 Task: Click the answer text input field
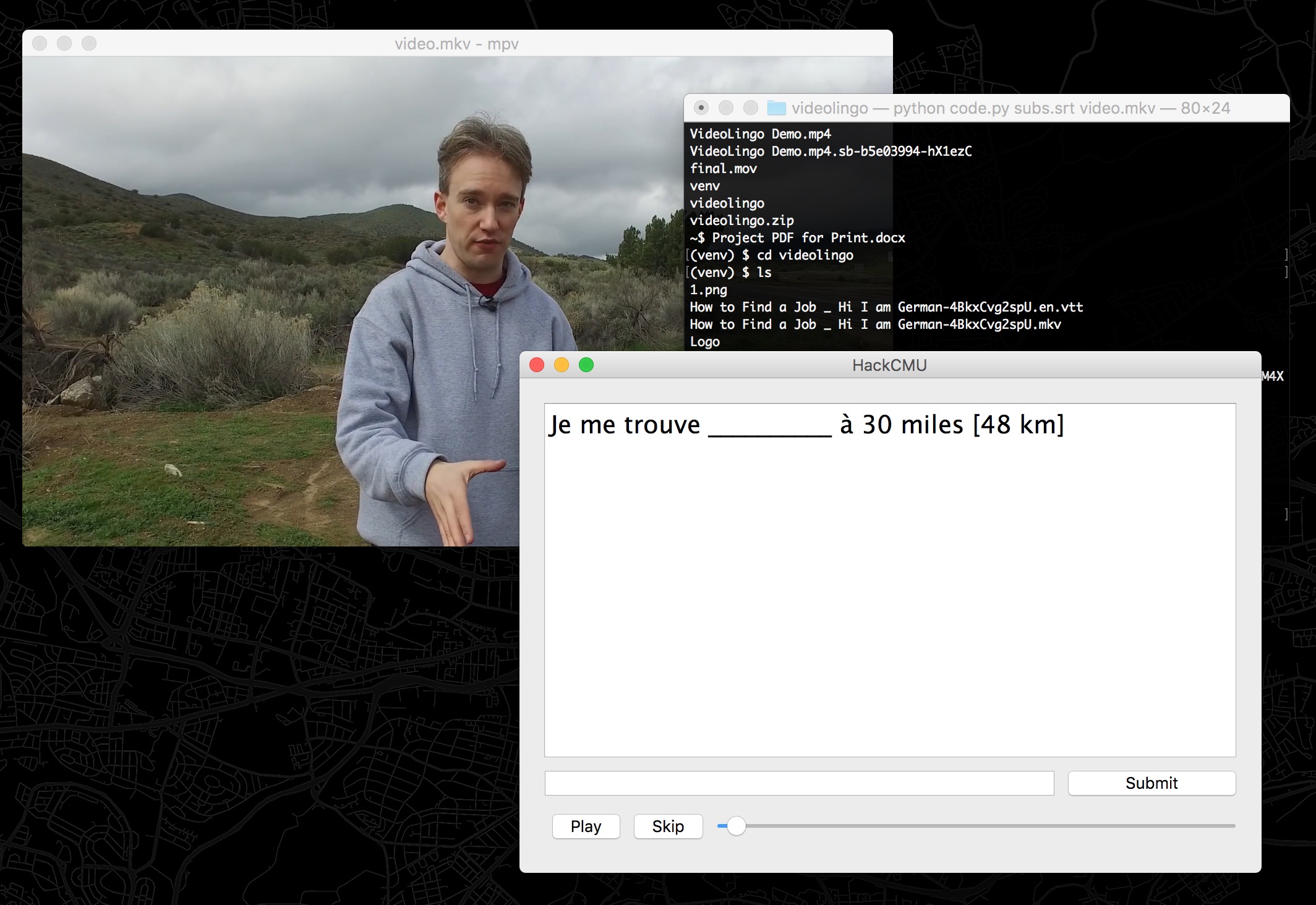798,783
